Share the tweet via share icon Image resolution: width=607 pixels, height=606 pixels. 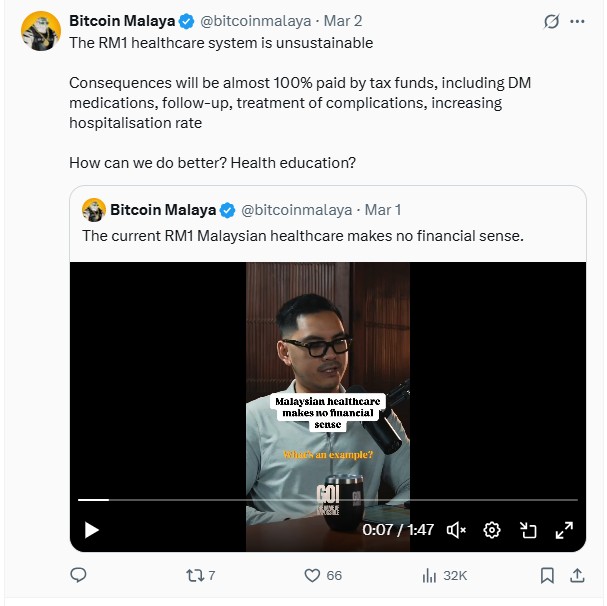pos(577,575)
